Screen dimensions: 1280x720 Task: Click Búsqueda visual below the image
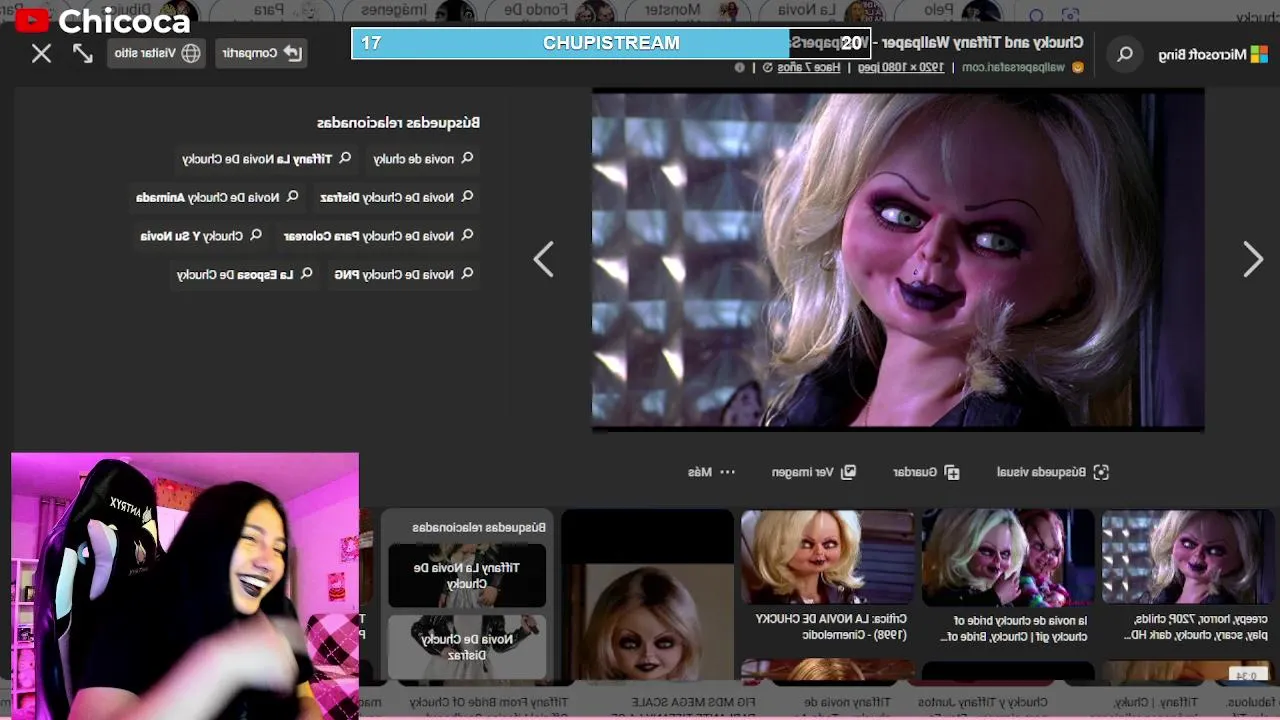1053,472
